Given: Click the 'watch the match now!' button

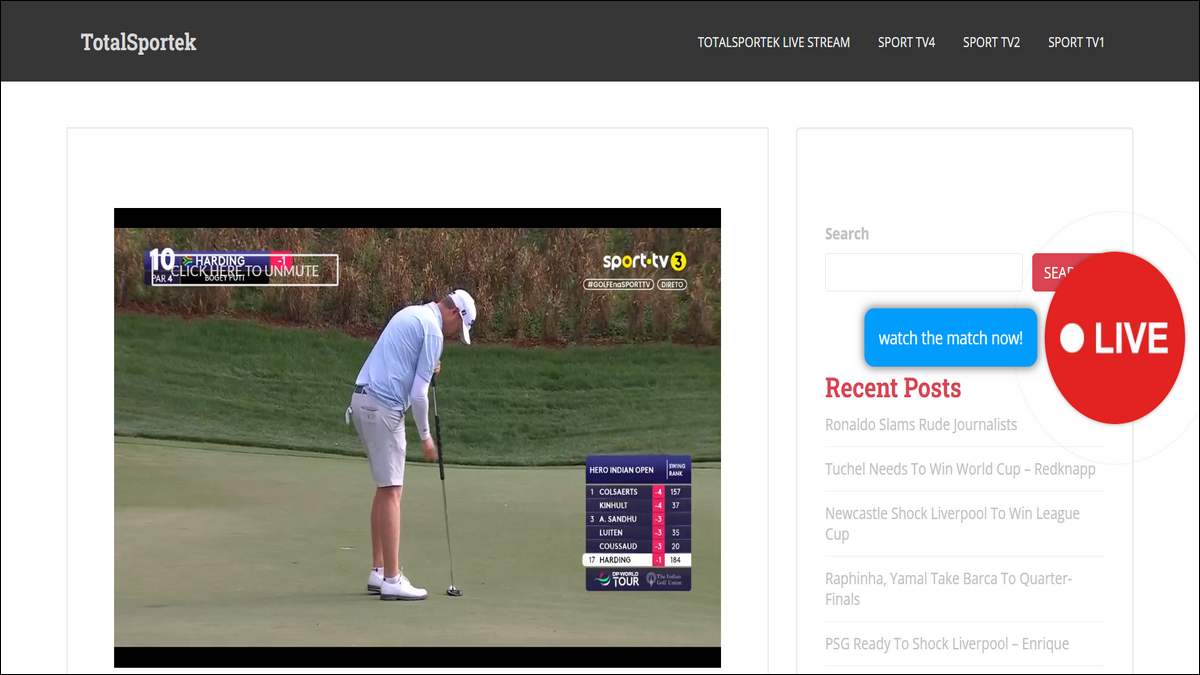Looking at the screenshot, I should tap(950, 338).
